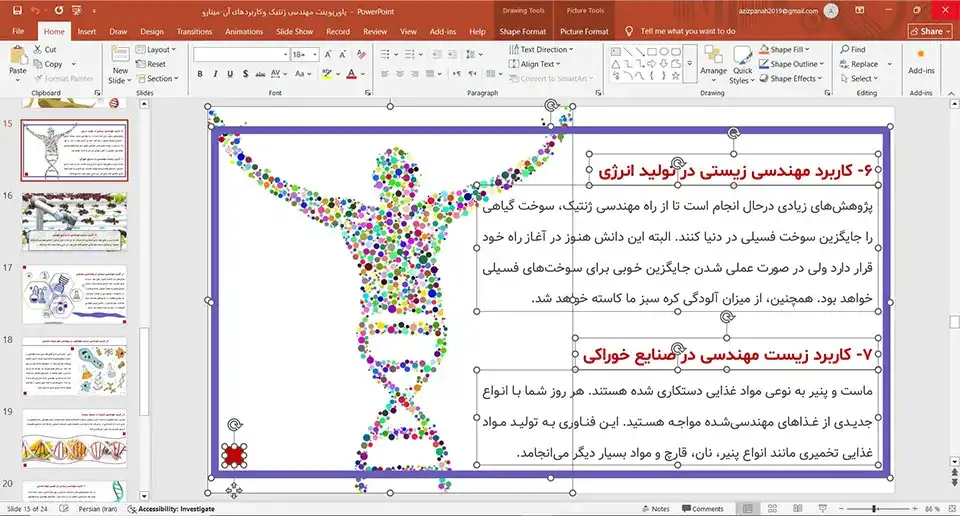The width and height of the screenshot is (960, 516).
Task: Open the Picture Format tab
Action: click(584, 31)
